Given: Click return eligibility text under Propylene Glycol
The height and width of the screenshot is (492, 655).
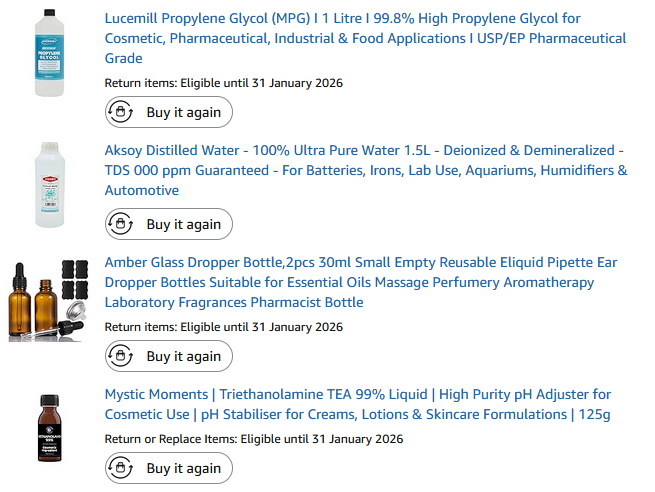Looking at the screenshot, I should click(223, 83).
